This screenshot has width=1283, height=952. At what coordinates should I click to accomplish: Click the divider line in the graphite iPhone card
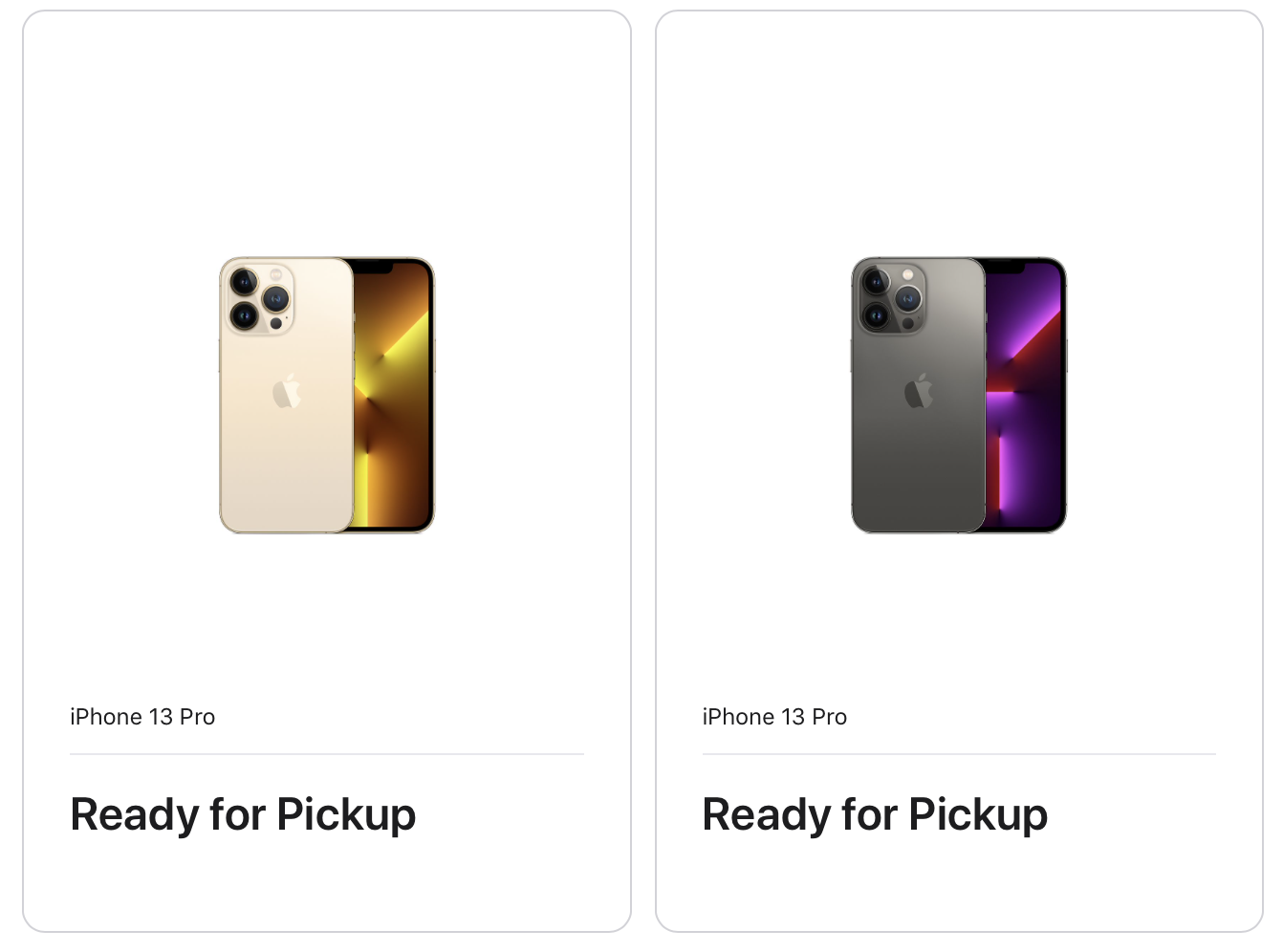click(x=959, y=754)
